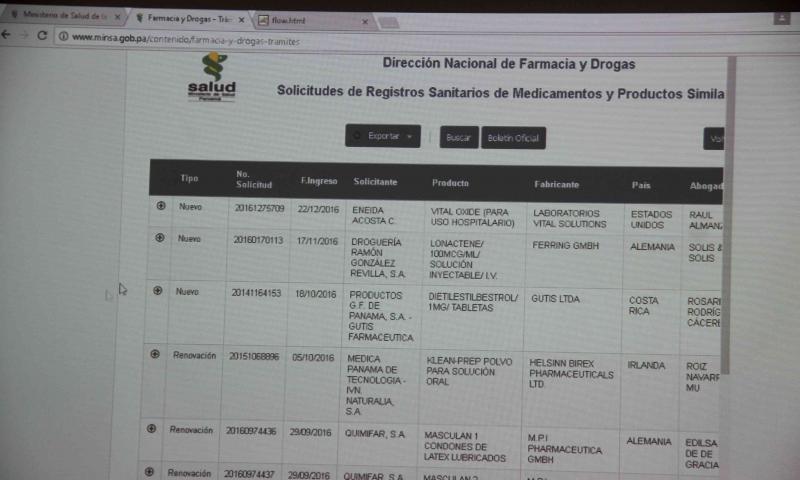The width and height of the screenshot is (800, 480).
Task: Close the Ministerio de Salud tab
Action: click(x=117, y=16)
